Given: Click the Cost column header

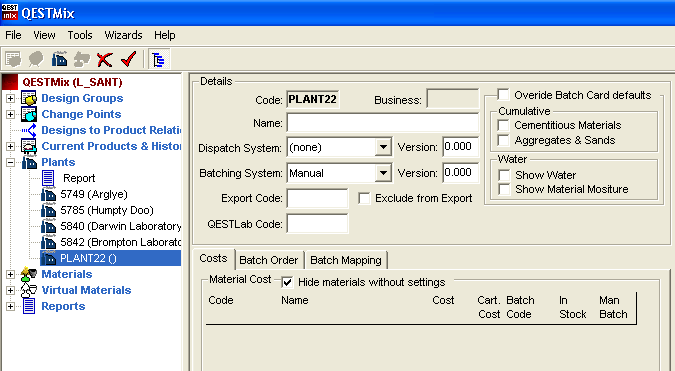Looking at the screenshot, I should [x=443, y=300].
